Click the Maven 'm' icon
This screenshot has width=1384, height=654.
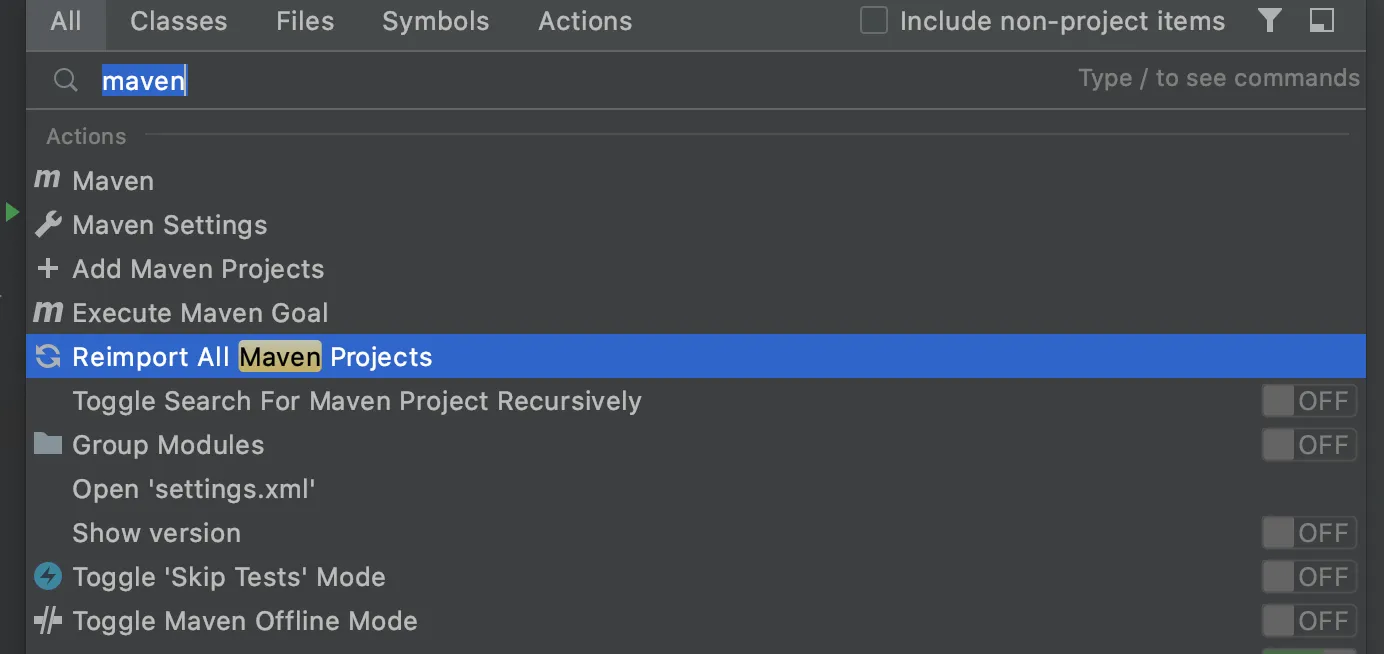click(x=47, y=181)
